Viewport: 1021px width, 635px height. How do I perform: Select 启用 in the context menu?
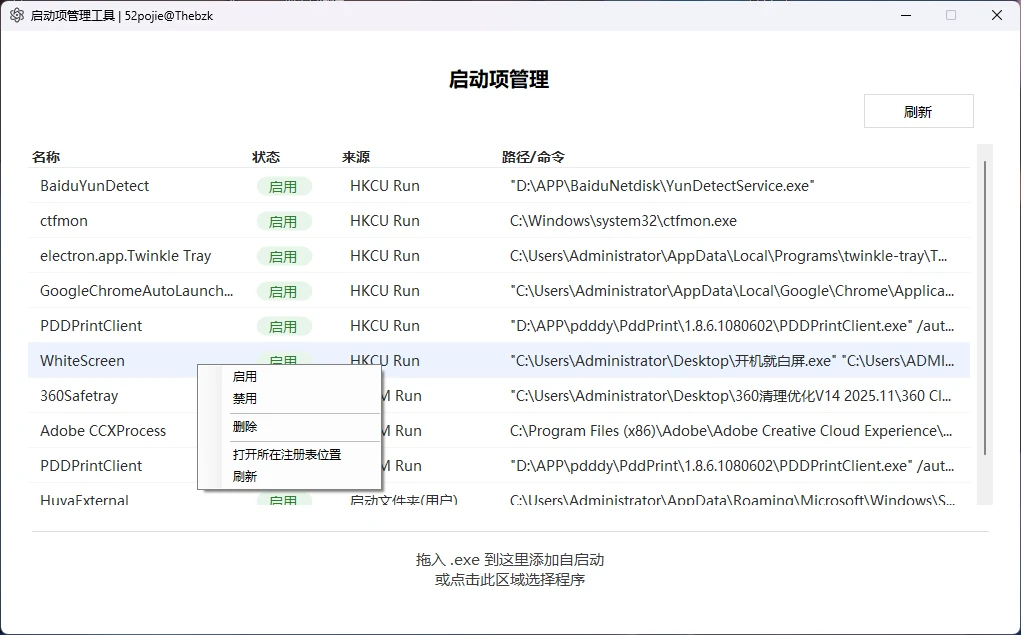(243, 376)
